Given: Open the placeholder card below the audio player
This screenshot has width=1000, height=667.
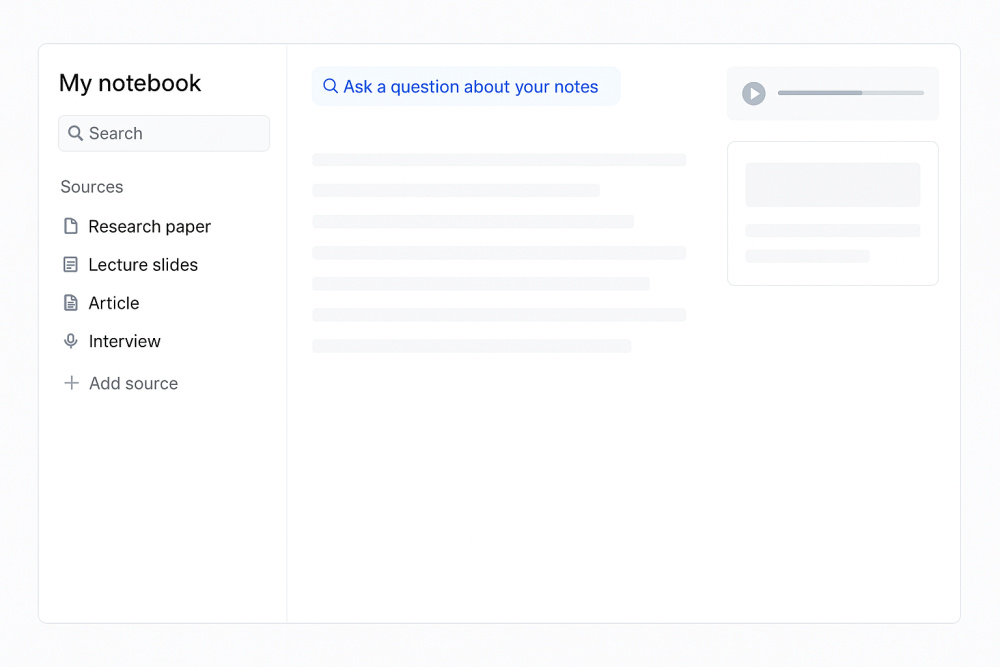Looking at the screenshot, I should click(832, 213).
